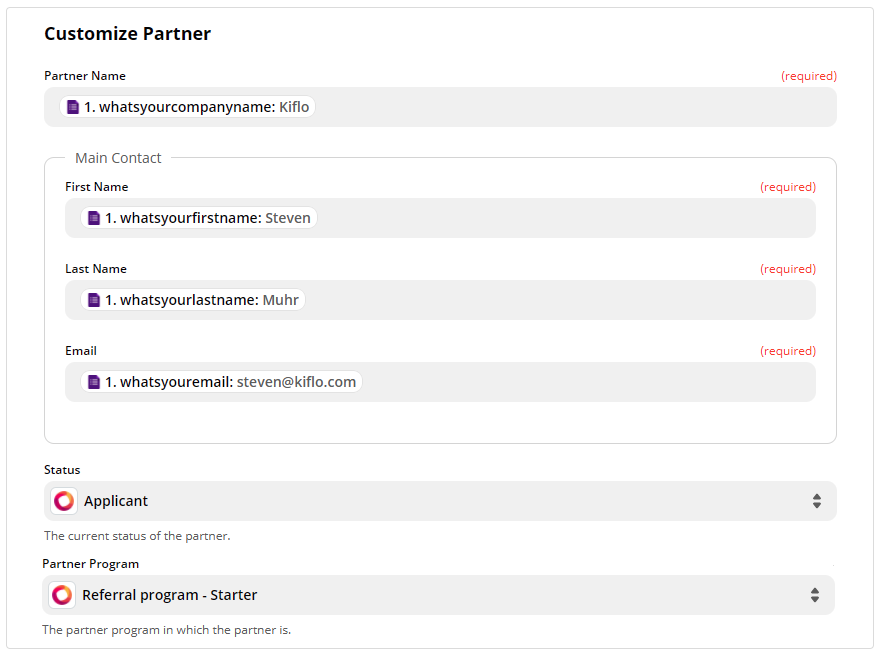Click the Kiflo logo icon beside Applicant
Viewport: 881px width, 658px height.
click(64, 501)
